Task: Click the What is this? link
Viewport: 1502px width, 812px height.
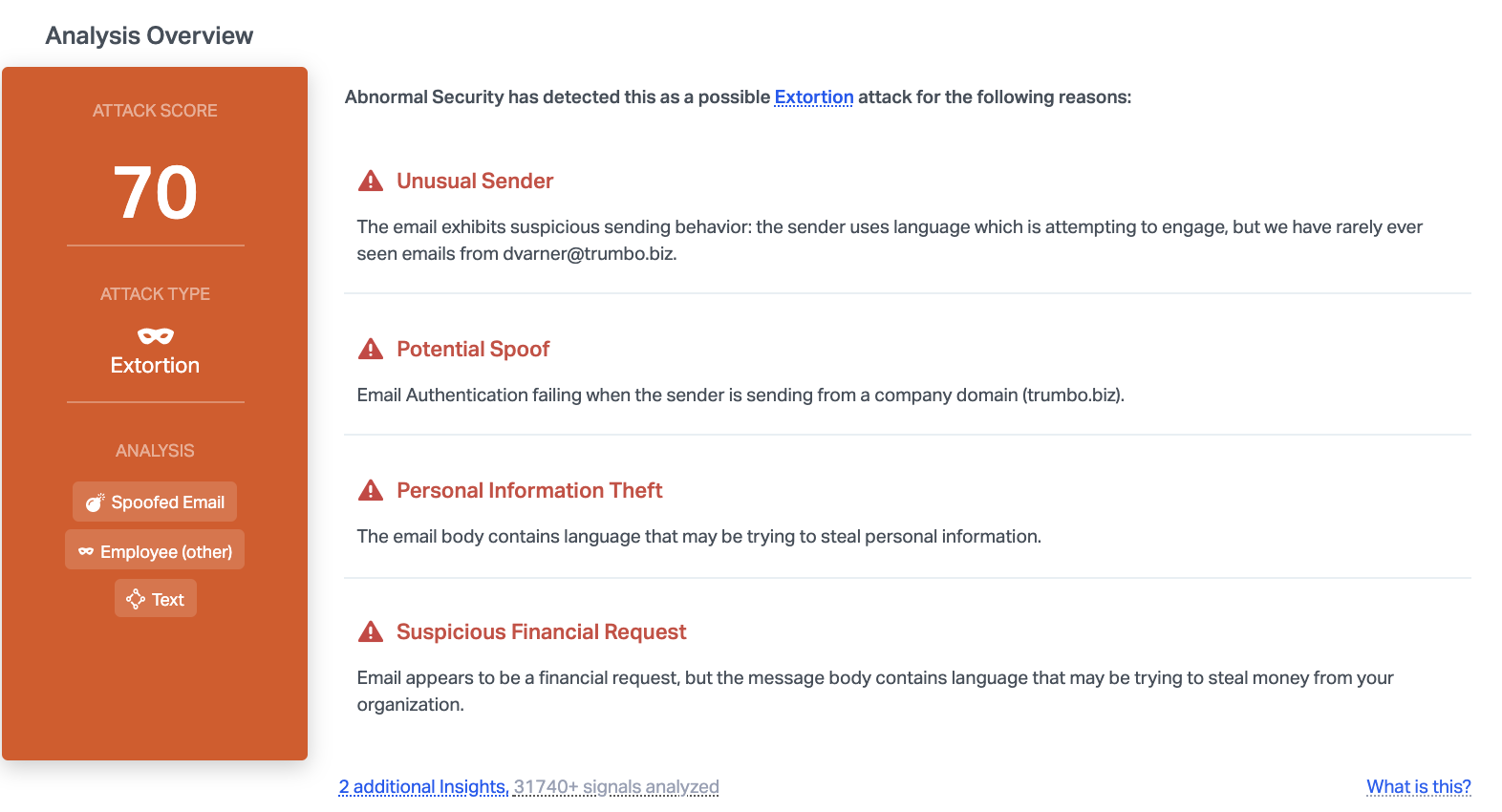Action: (x=1418, y=787)
